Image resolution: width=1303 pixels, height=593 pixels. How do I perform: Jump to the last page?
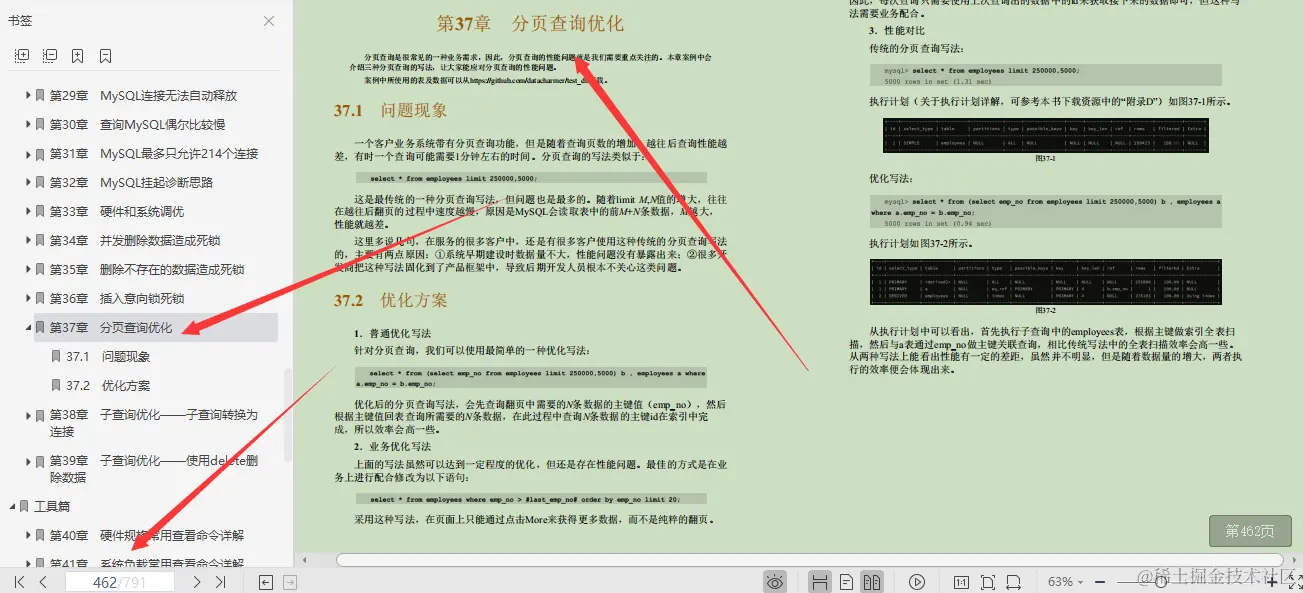pos(221,581)
